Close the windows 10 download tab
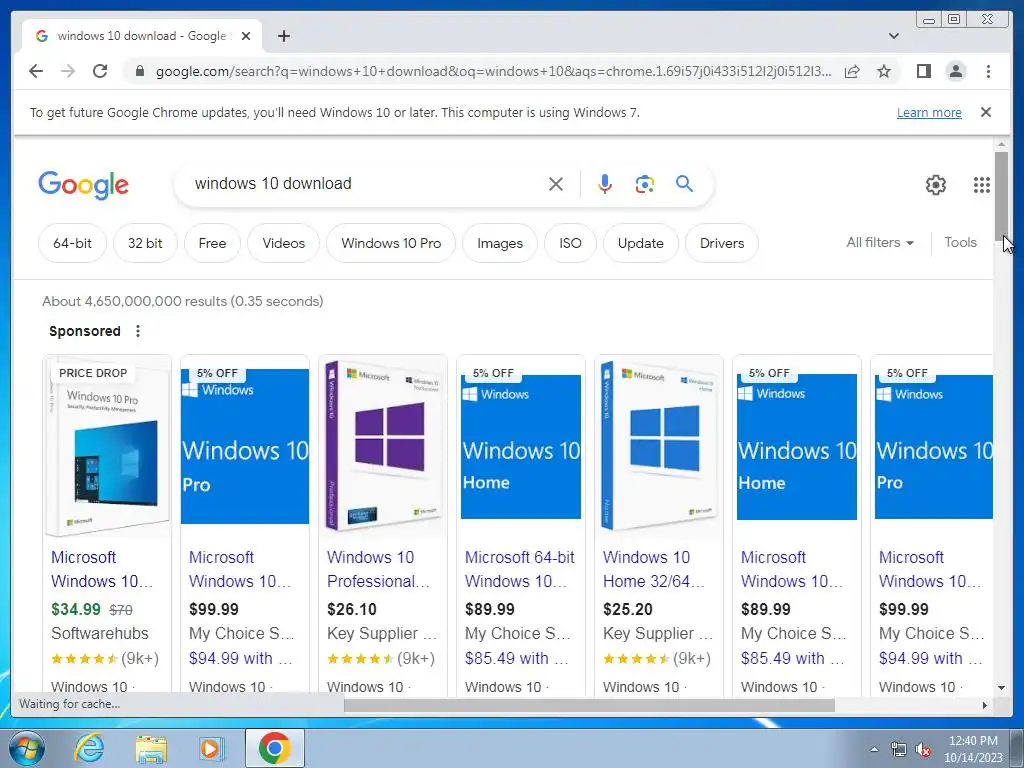This screenshot has height=768, width=1024. pos(246,36)
